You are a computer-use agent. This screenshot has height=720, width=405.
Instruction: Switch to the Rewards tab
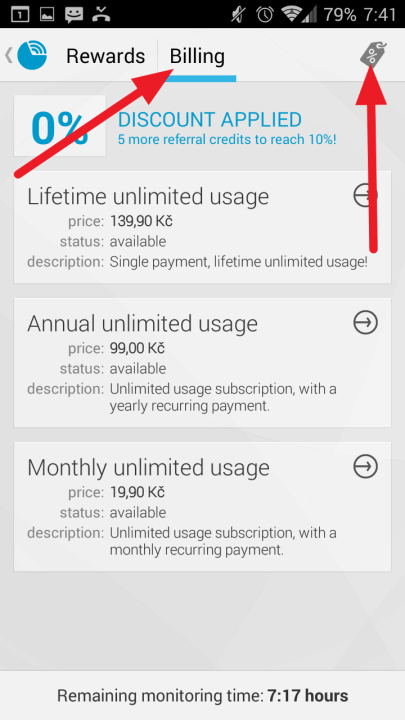click(x=105, y=56)
